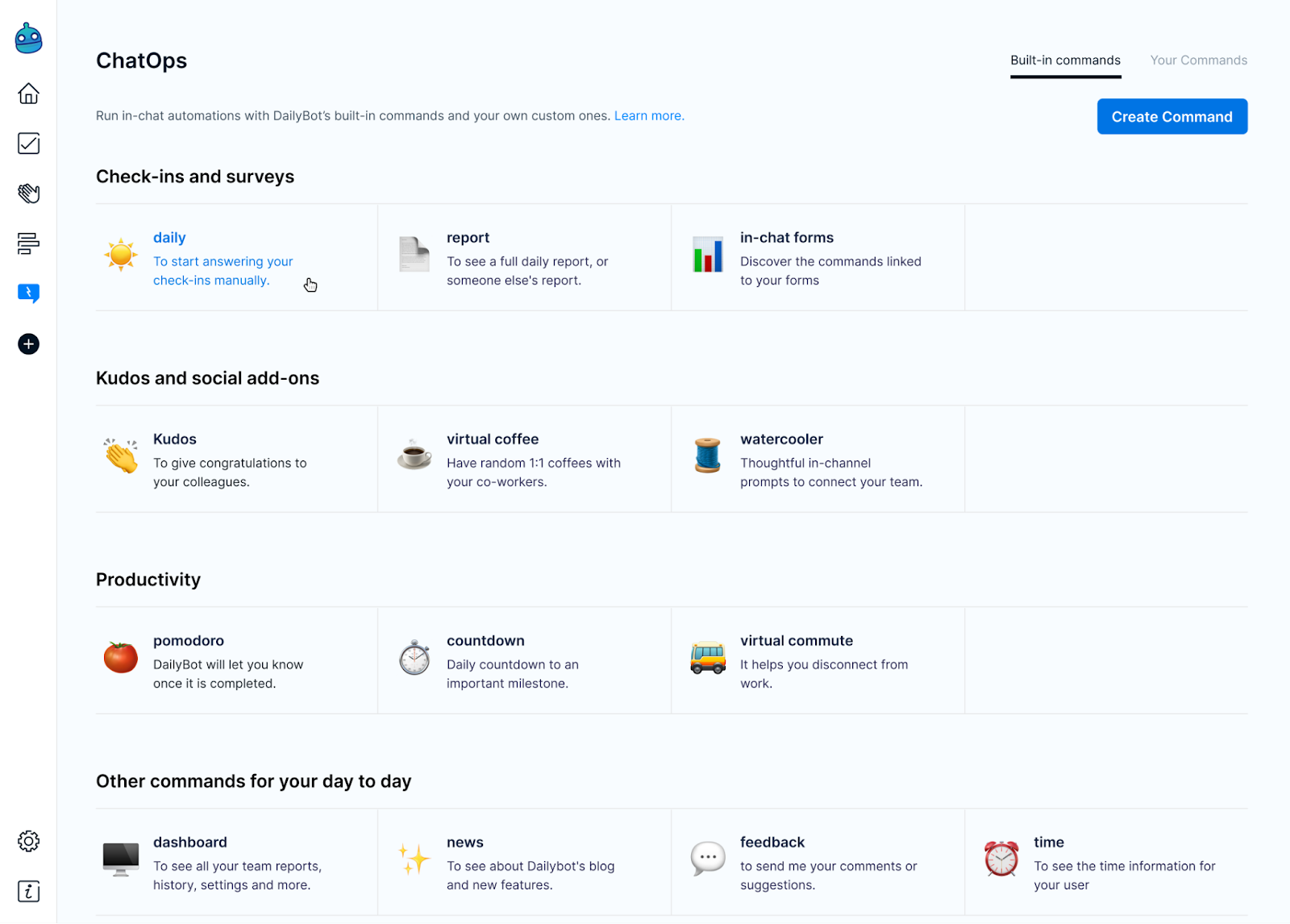Open the daily command title

tap(169, 238)
